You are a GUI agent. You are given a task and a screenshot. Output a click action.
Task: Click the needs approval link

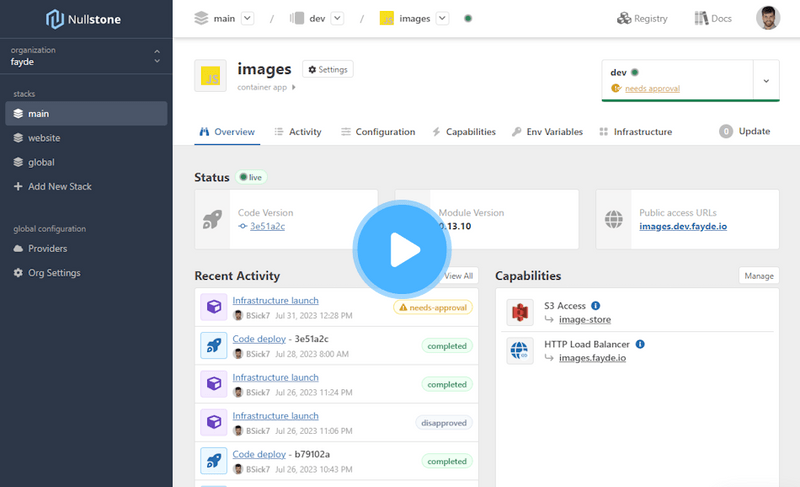coord(653,89)
